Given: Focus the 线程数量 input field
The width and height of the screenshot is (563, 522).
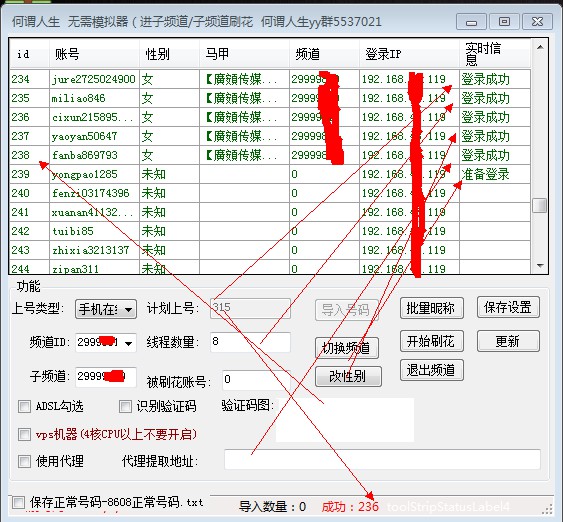Looking at the screenshot, I should [x=251, y=342].
